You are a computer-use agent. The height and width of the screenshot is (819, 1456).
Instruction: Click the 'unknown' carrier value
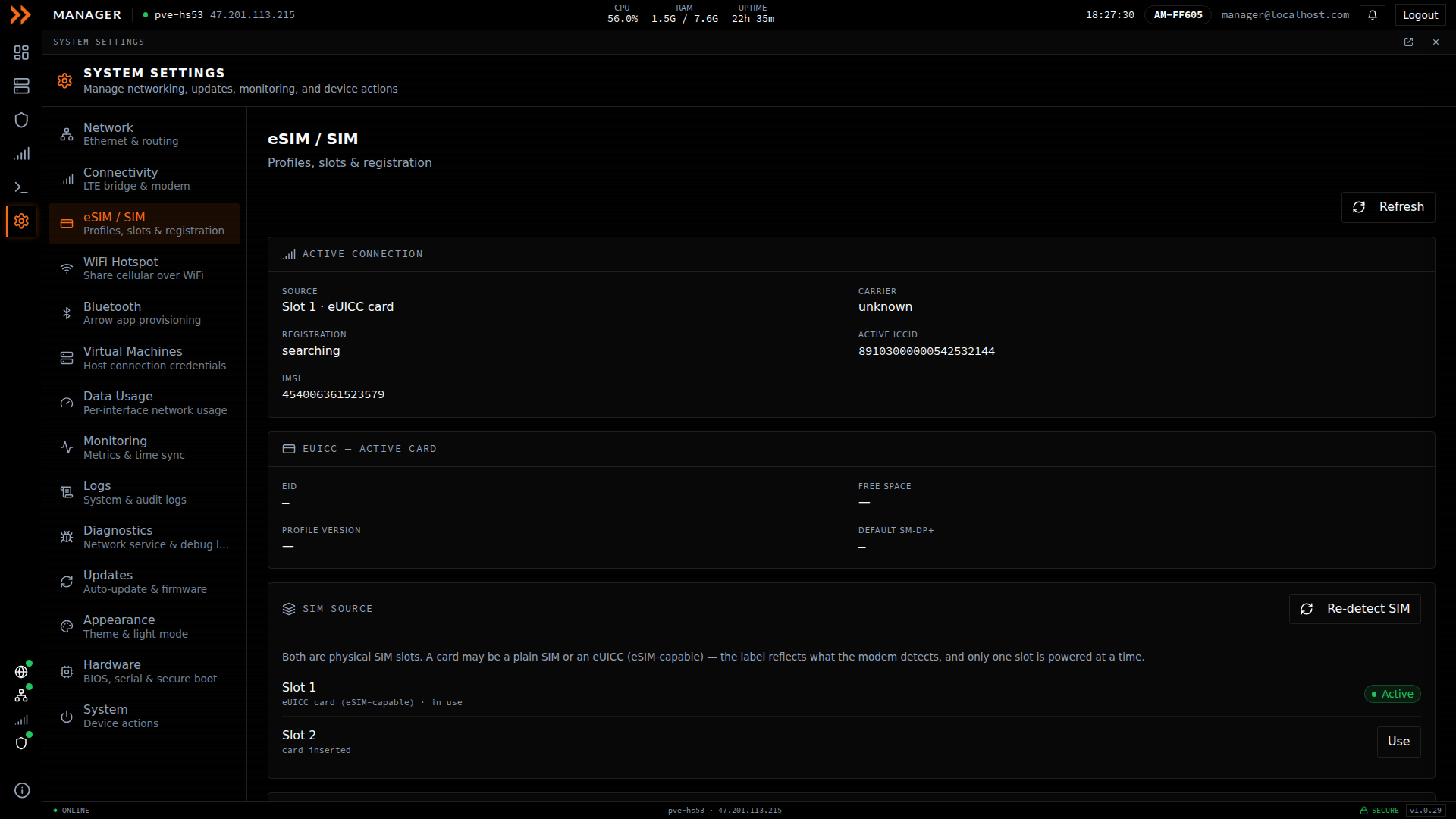885,307
